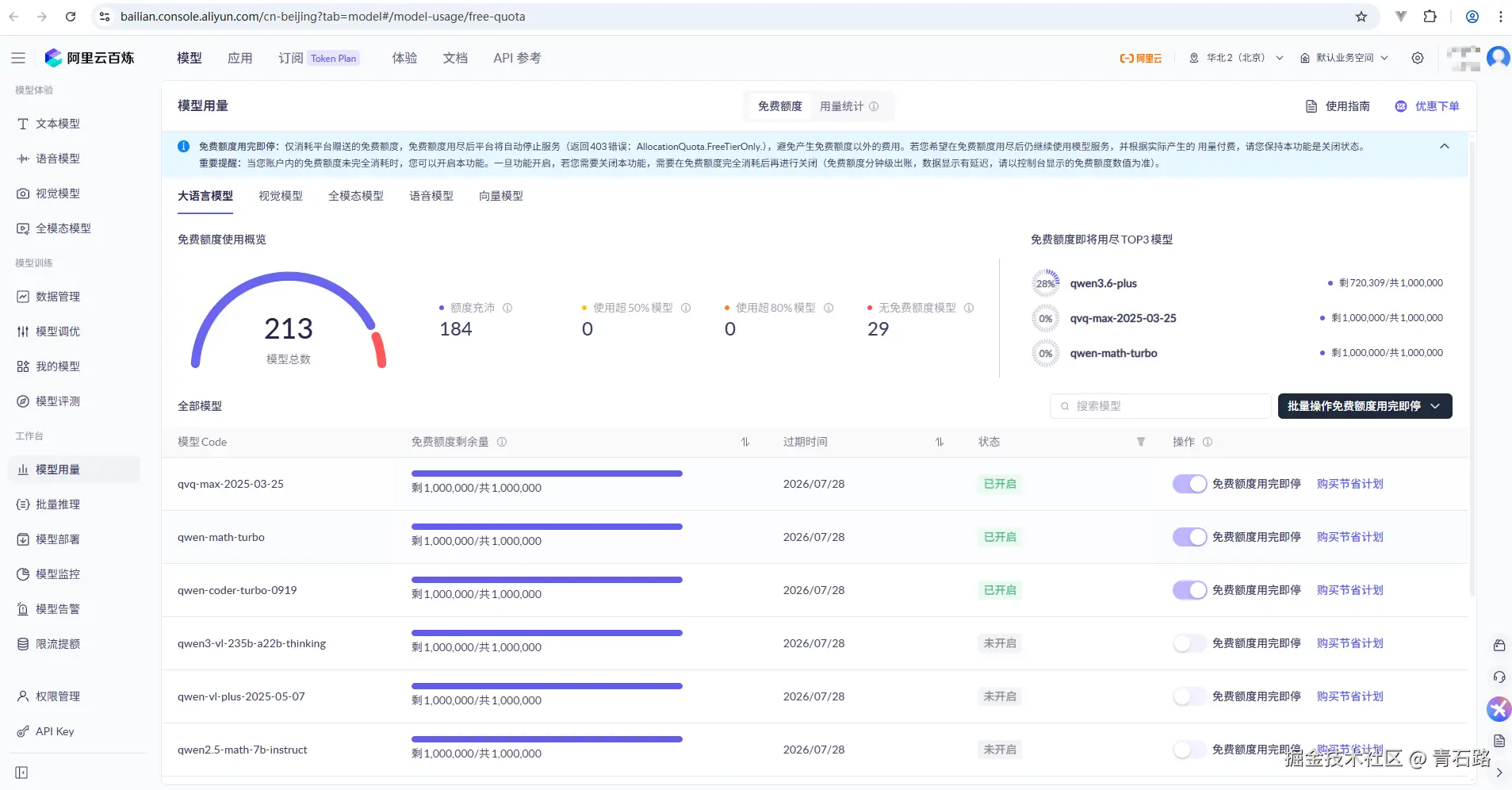Click search magnifier in model search box
Viewport: 1512px width, 790px height.
tap(1065, 406)
